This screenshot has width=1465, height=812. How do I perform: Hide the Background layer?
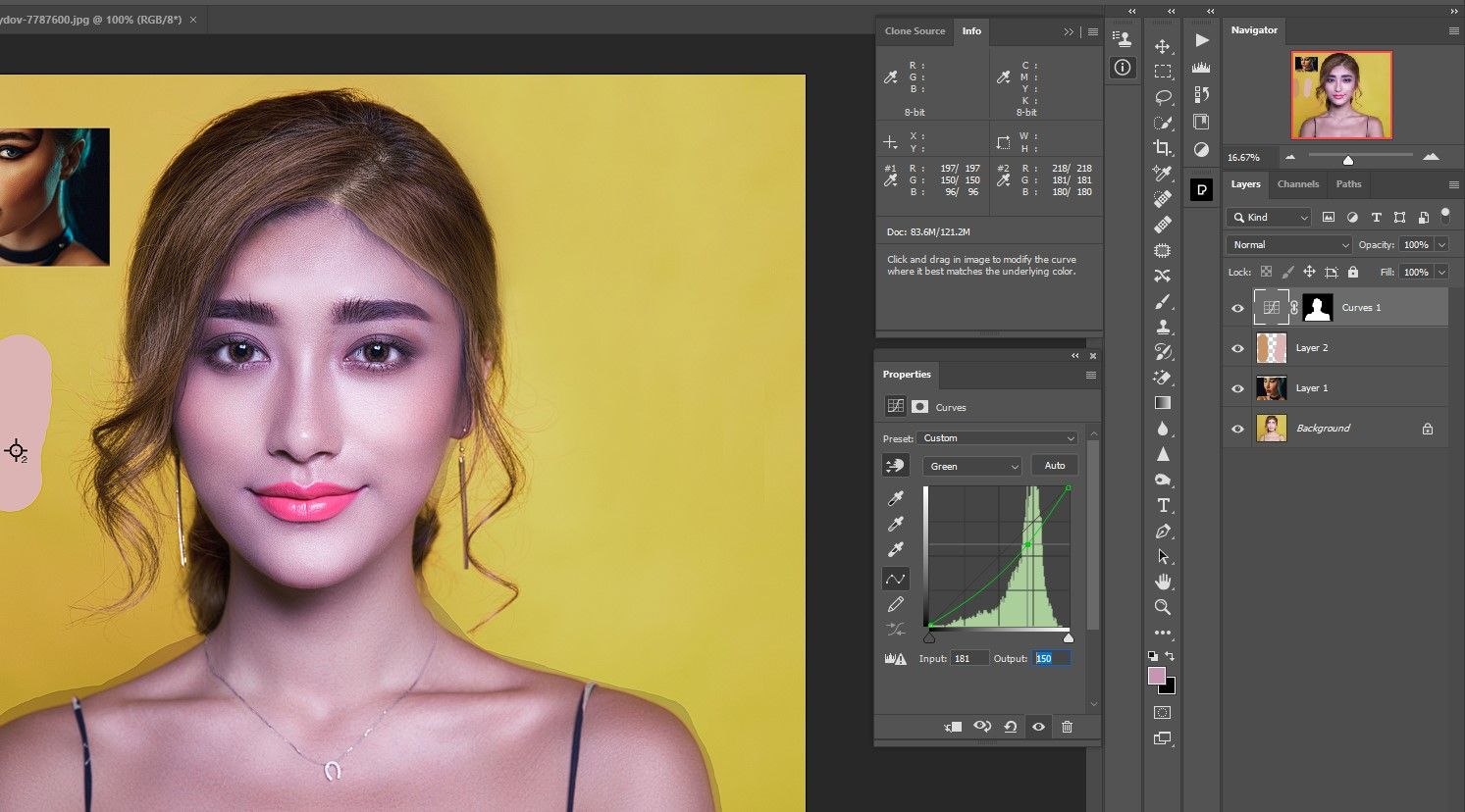1237,429
